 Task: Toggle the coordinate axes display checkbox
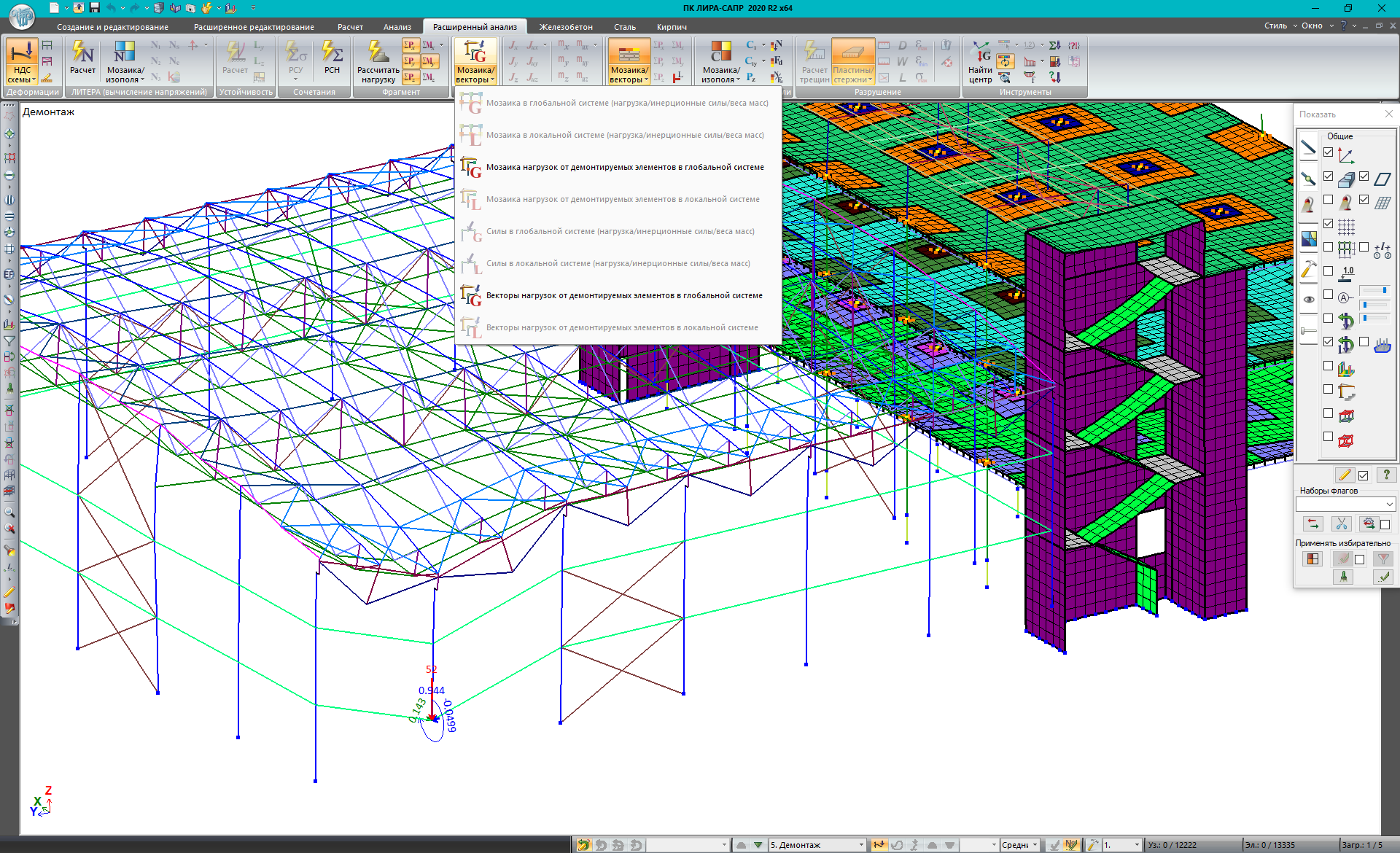1328,153
